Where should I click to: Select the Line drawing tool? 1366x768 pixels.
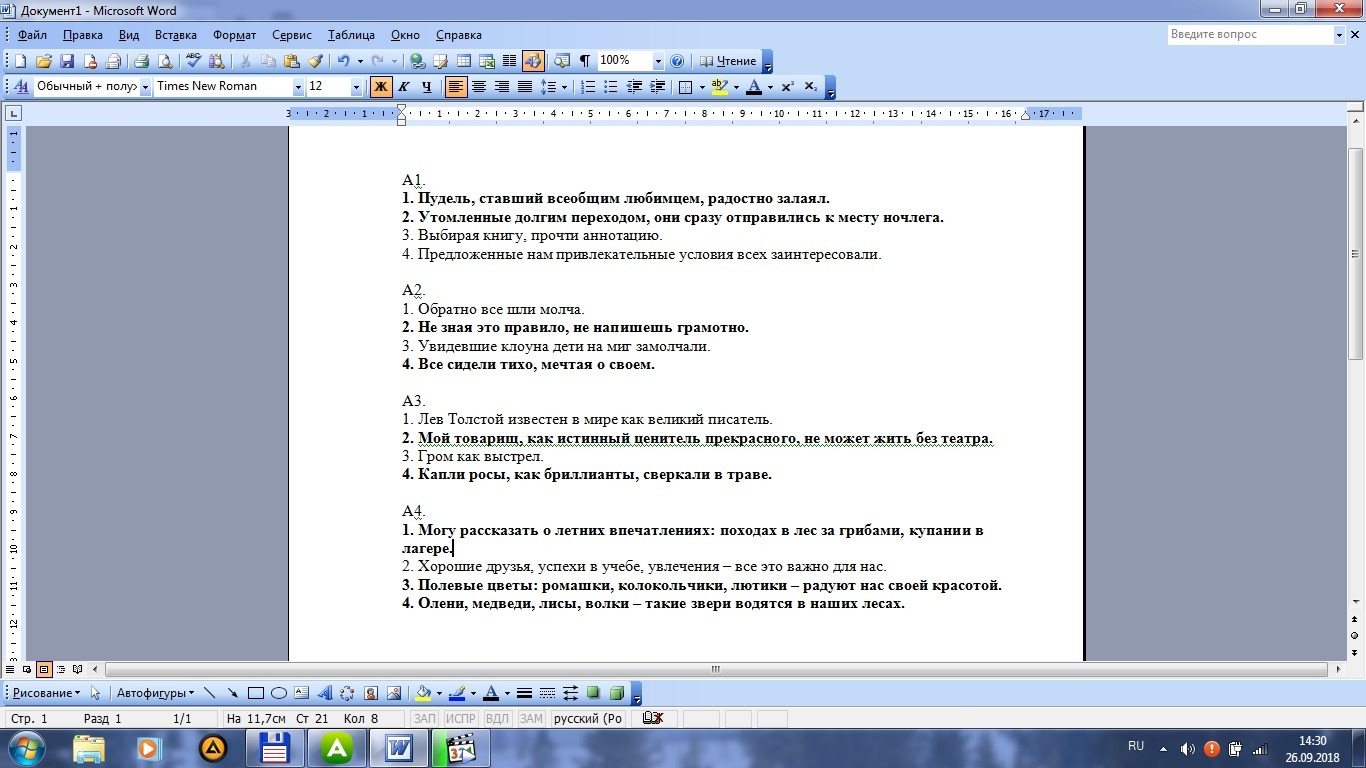(209, 693)
